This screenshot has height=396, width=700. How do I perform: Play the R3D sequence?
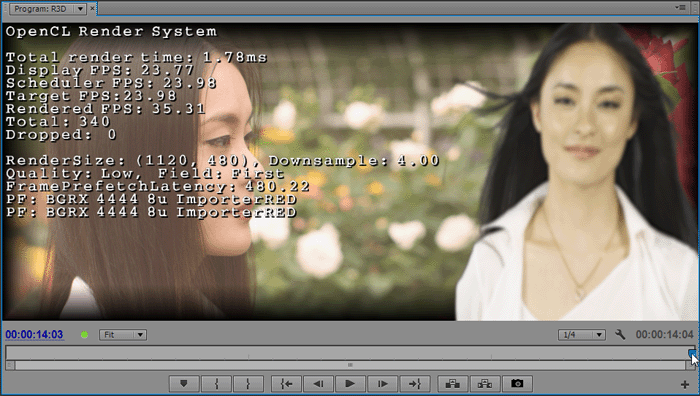pos(350,383)
